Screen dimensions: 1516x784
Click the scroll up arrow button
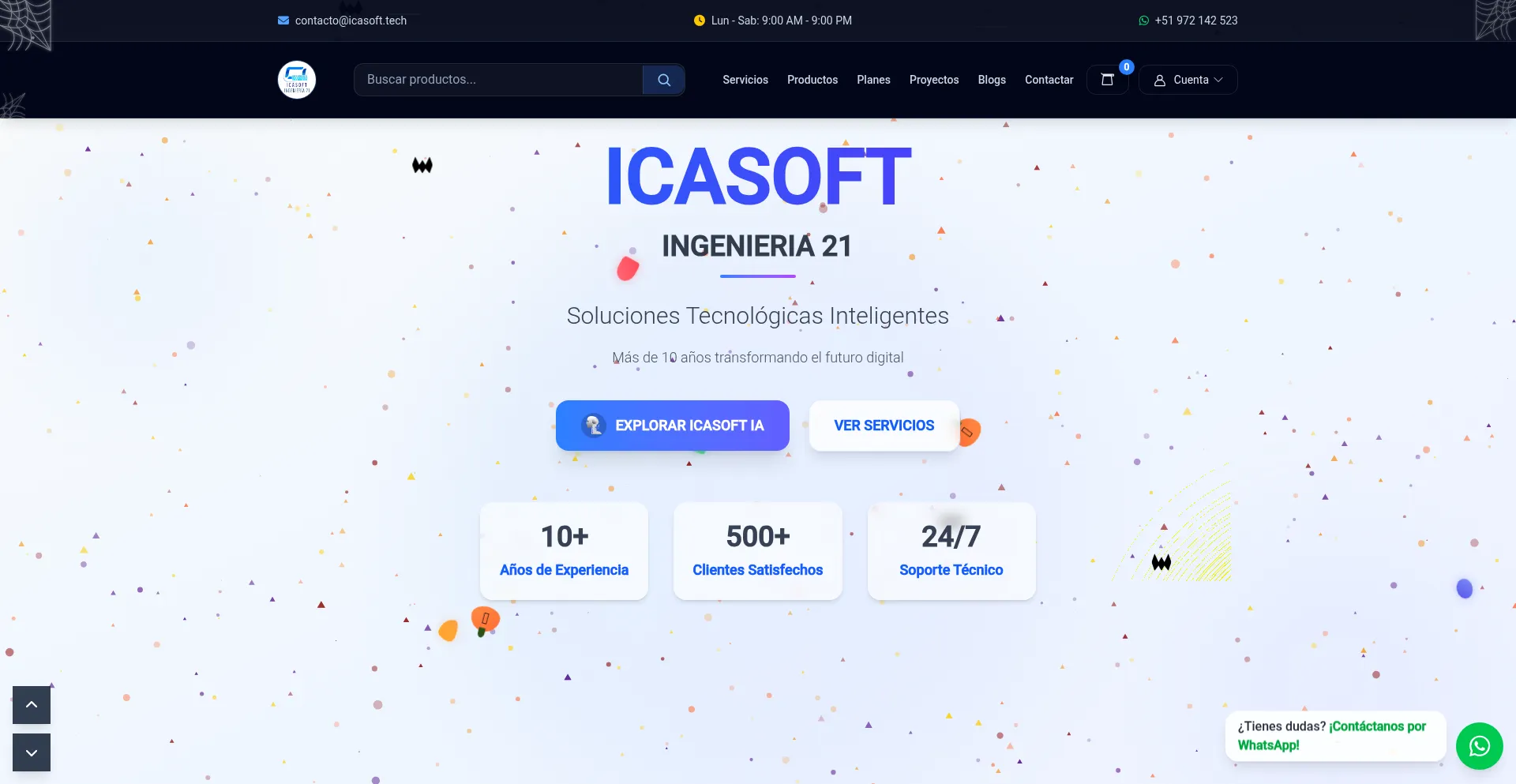(x=32, y=705)
